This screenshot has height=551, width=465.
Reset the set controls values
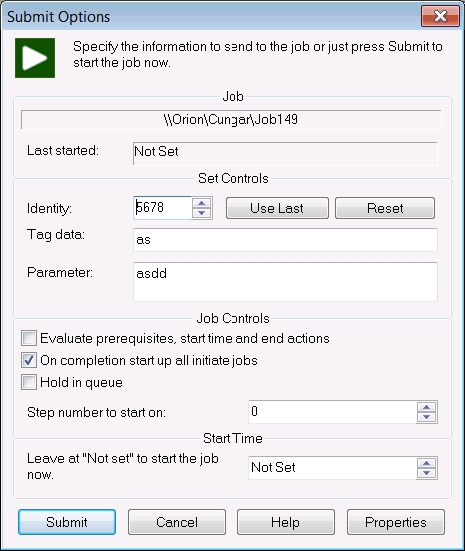(x=385, y=208)
